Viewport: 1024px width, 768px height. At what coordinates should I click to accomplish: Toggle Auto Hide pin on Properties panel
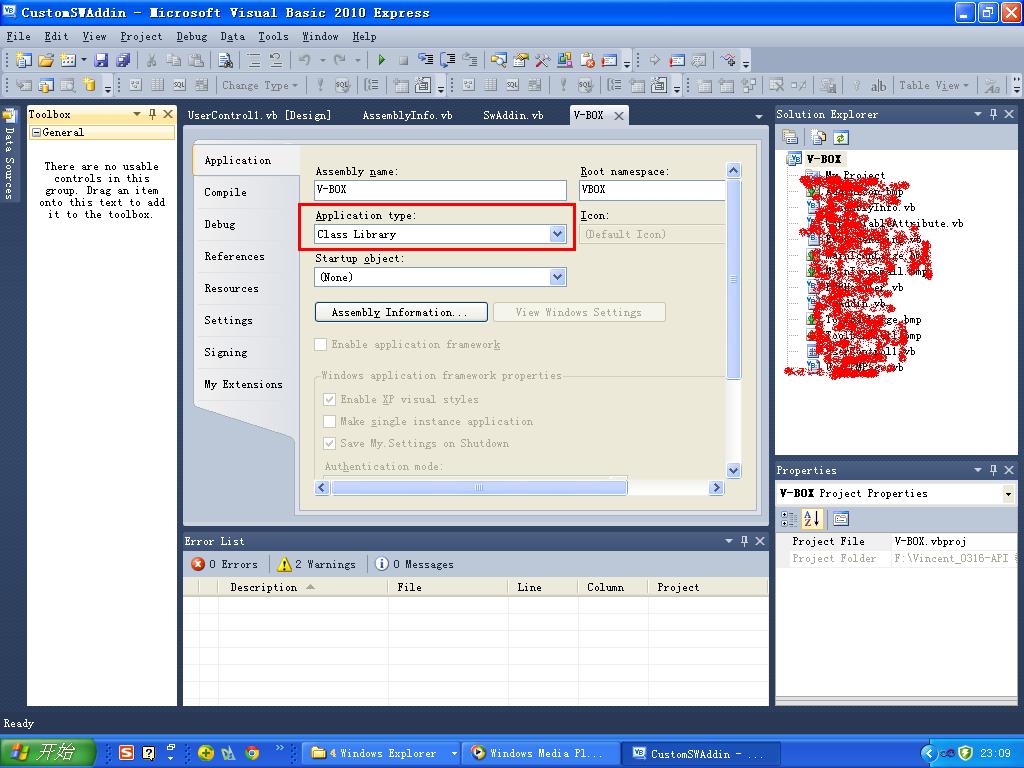[x=993, y=470]
